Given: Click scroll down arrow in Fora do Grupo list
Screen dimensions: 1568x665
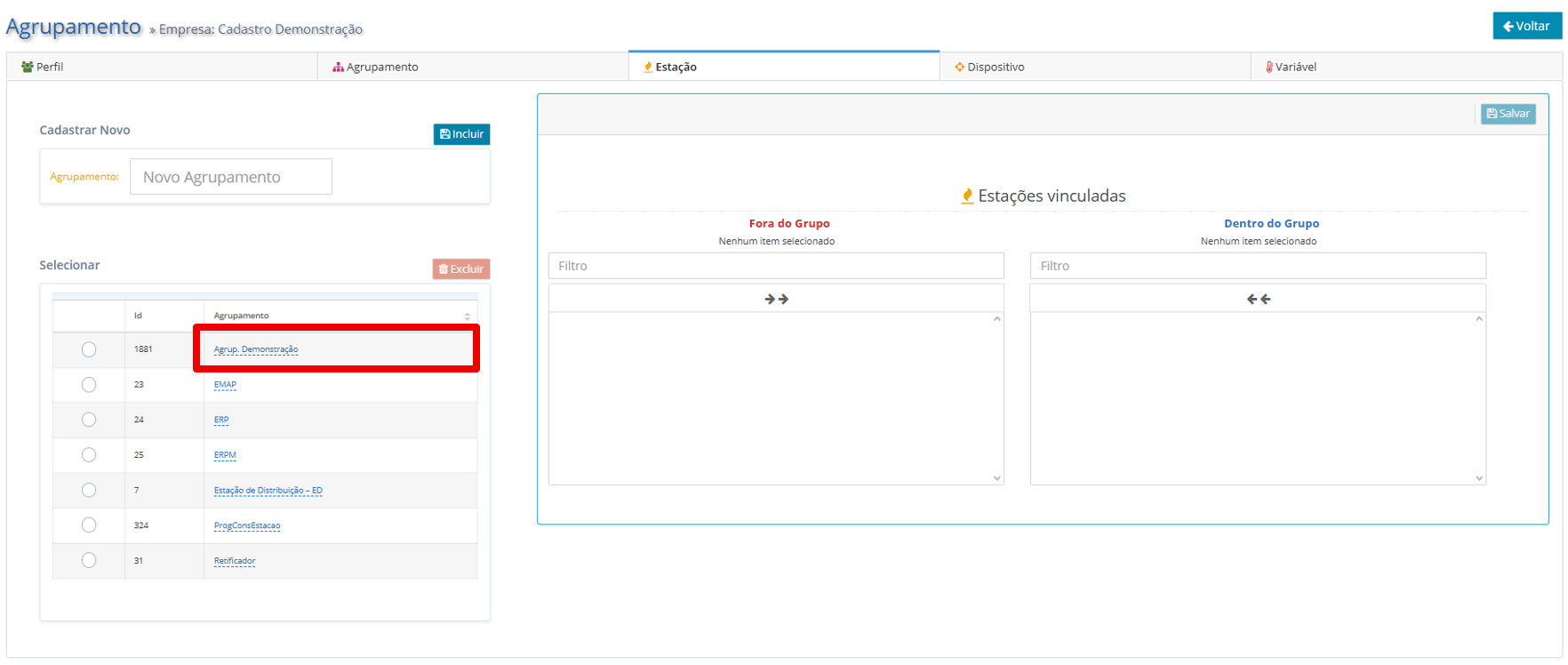Looking at the screenshot, I should click(997, 478).
